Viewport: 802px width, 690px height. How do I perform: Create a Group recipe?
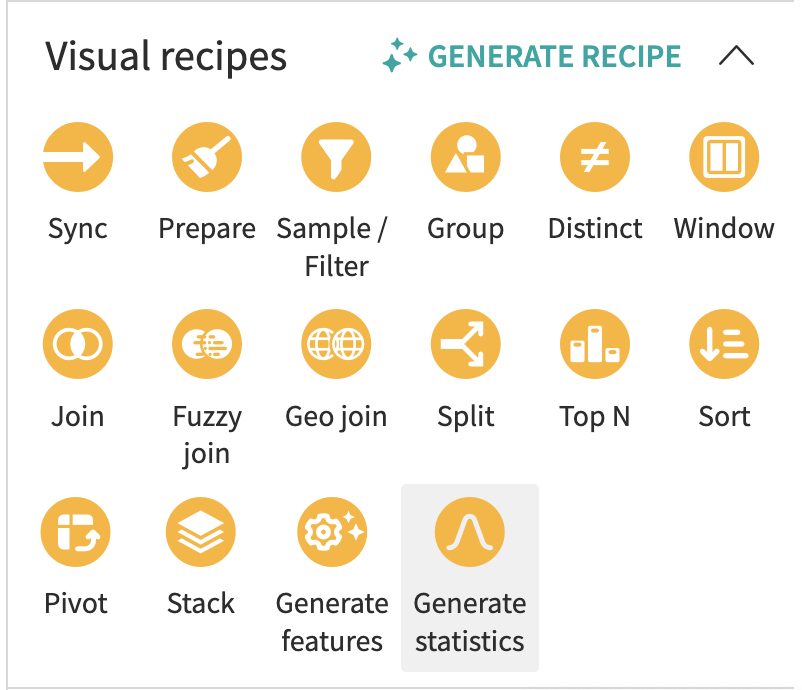465,156
